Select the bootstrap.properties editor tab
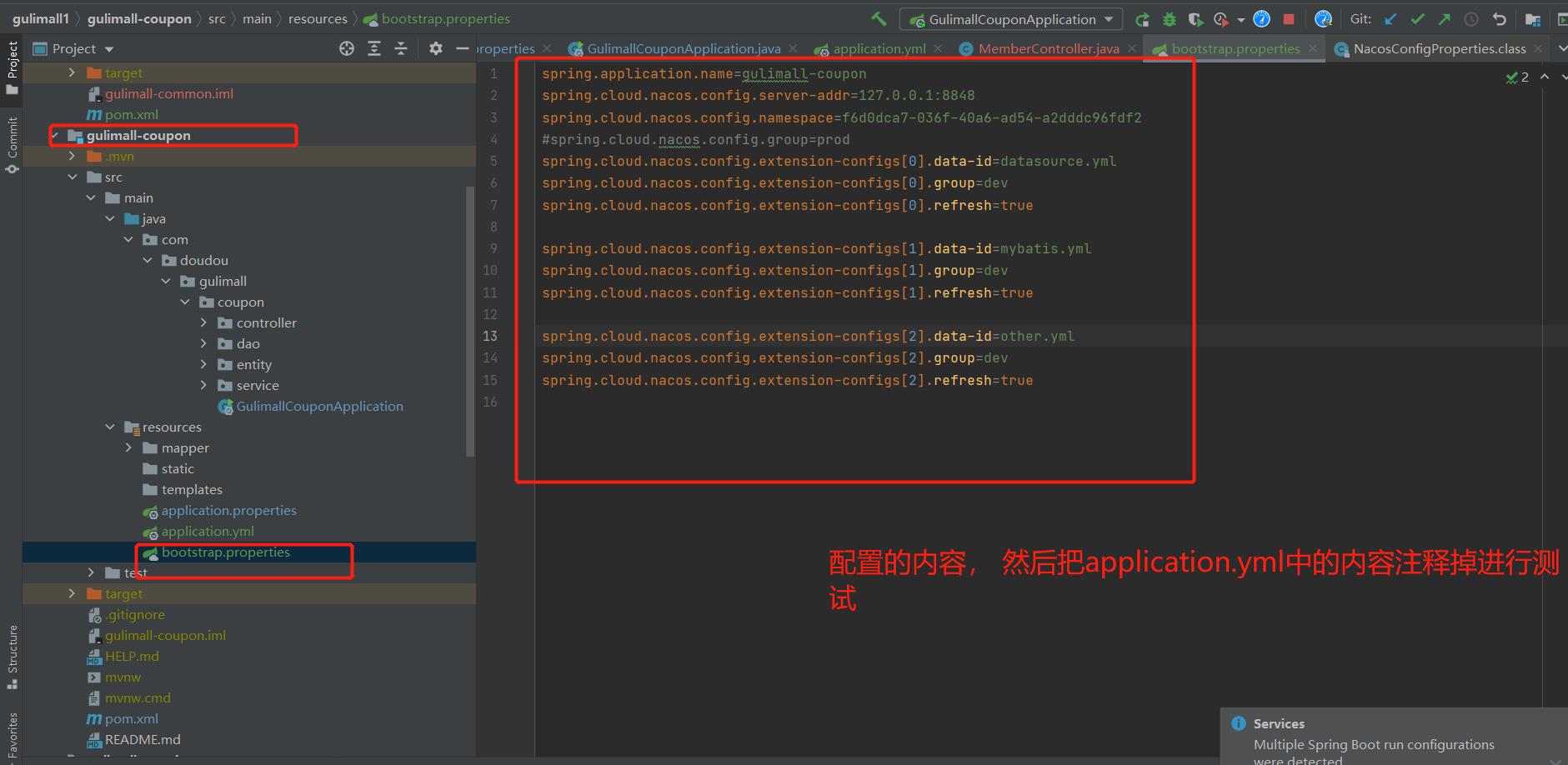The image size is (1568, 765). point(1235,48)
